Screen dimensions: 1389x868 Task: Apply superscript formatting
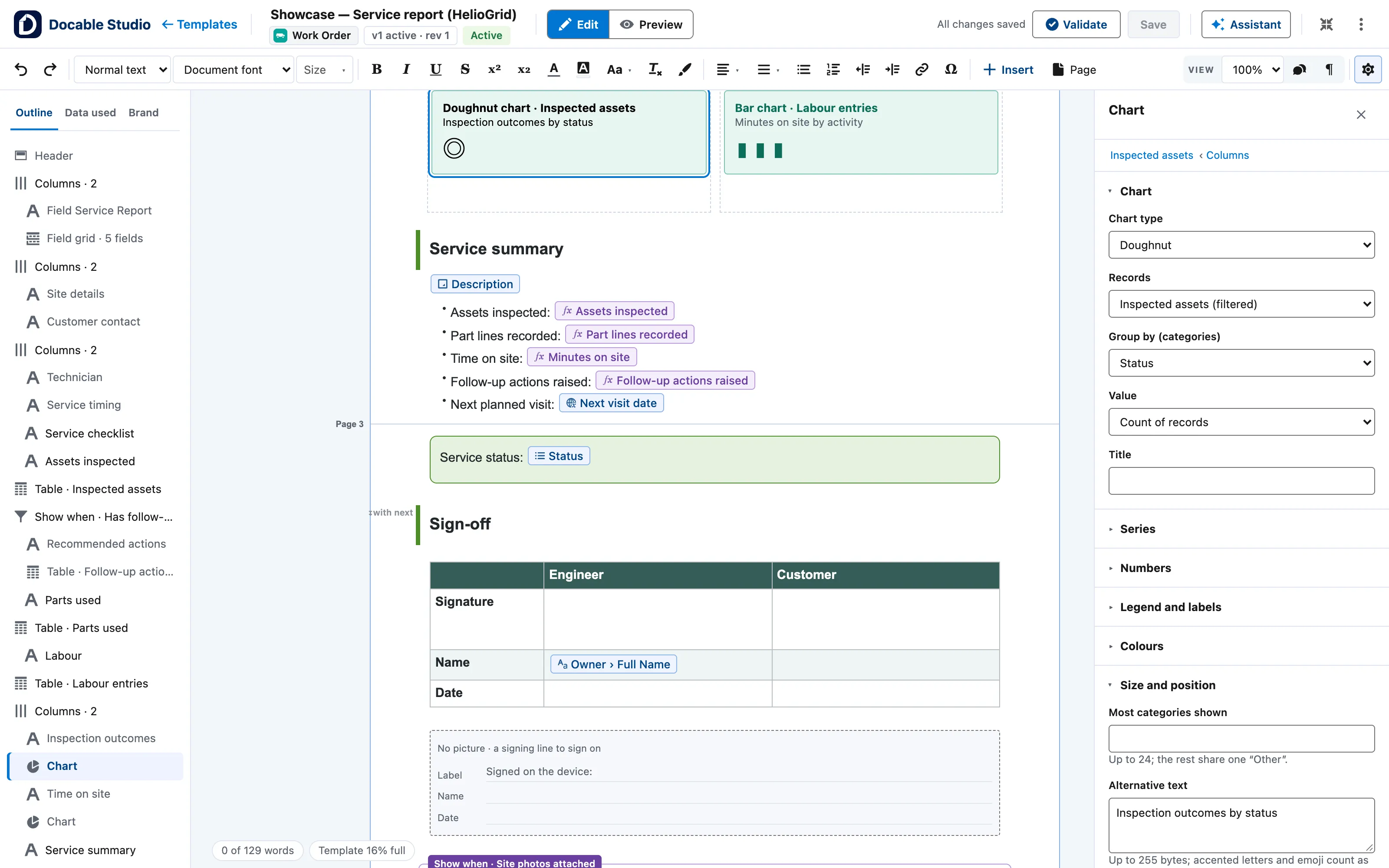pyautogui.click(x=494, y=69)
